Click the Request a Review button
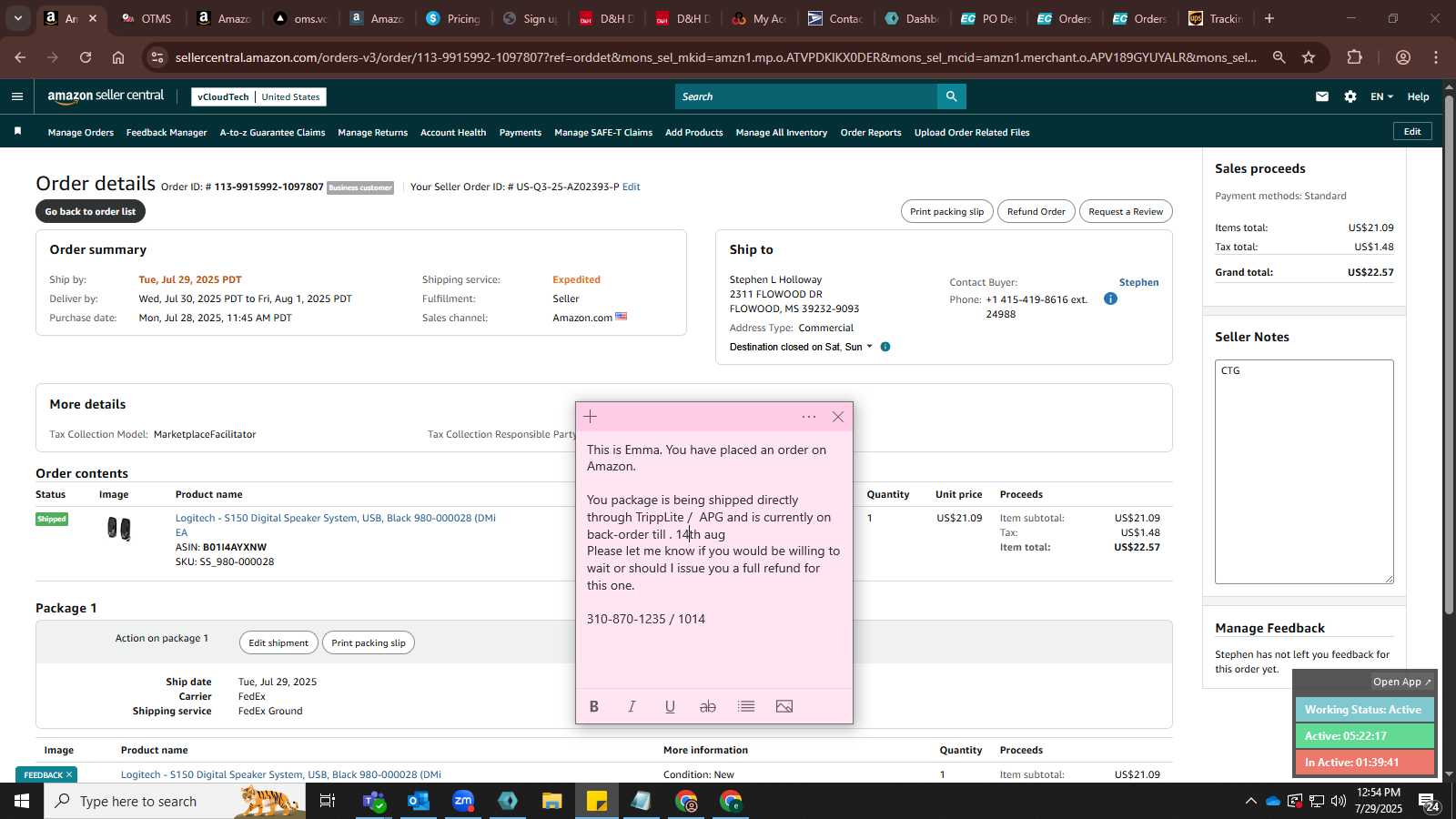 [x=1126, y=211]
